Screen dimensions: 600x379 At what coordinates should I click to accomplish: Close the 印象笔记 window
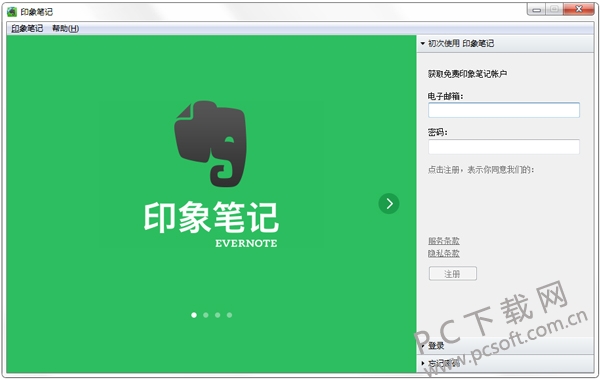[x=579, y=9]
